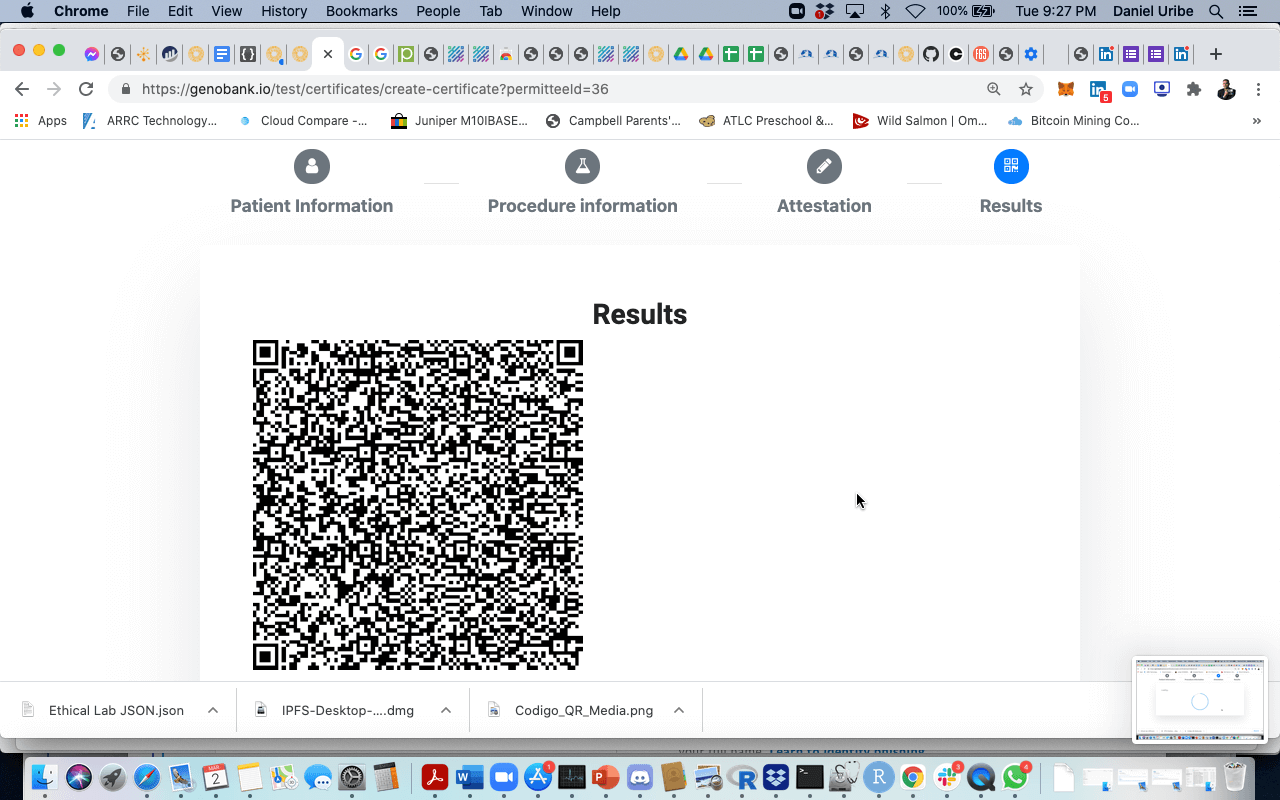The width and height of the screenshot is (1280, 800).
Task: Open the Zoom extension in Chrome toolbar
Action: tap(1130, 89)
